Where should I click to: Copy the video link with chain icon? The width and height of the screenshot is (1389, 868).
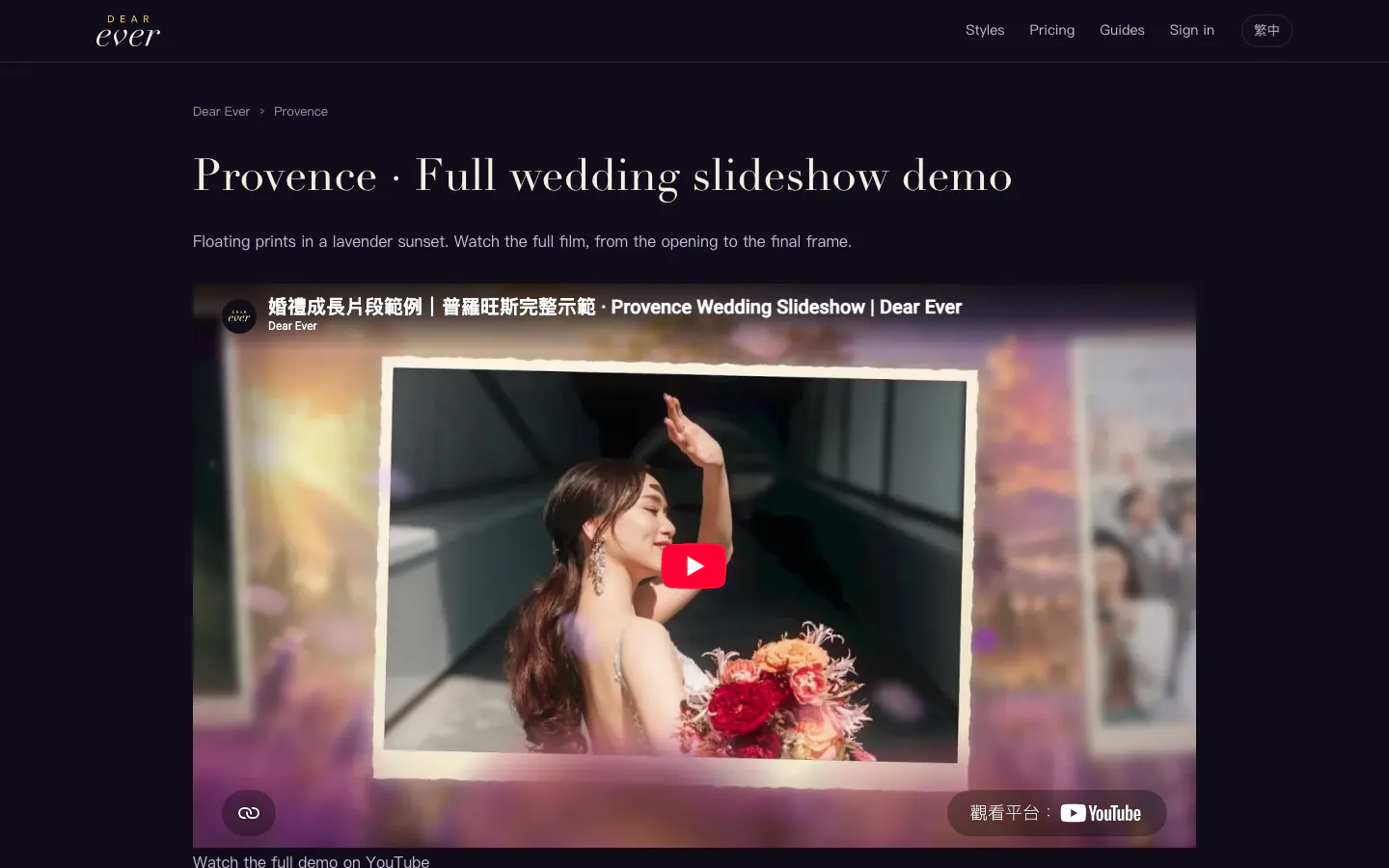(249, 813)
